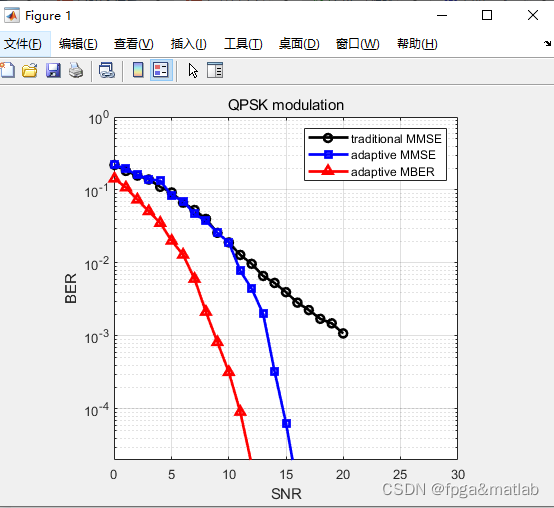This screenshot has width=554, height=508.
Task: Save figure with floppy disk icon
Action: click(x=53, y=70)
